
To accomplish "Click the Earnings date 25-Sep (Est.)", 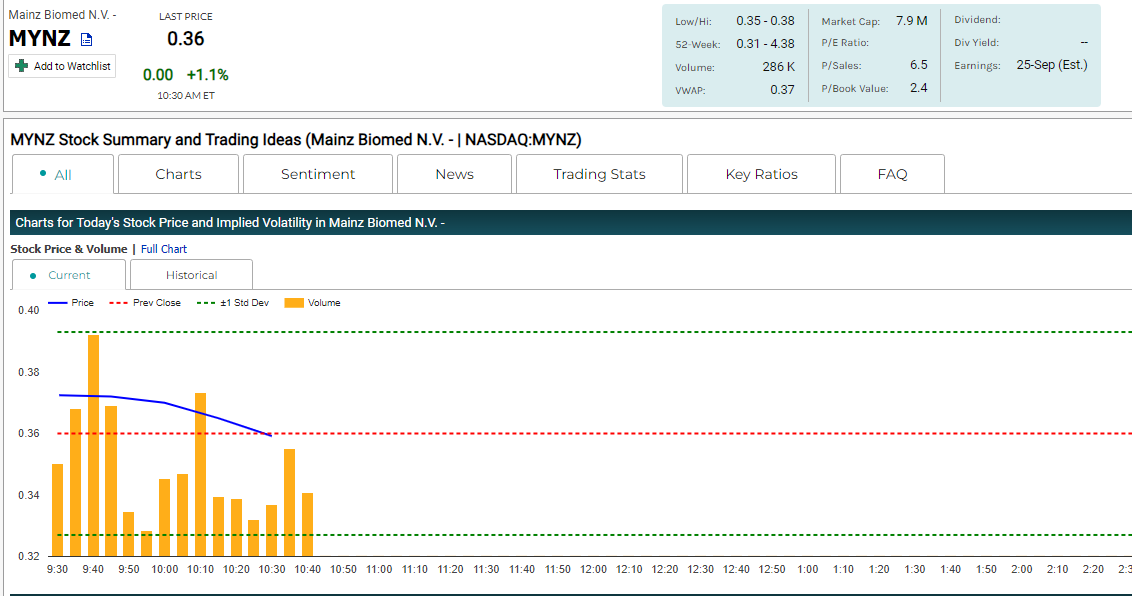I will tap(1052, 65).
